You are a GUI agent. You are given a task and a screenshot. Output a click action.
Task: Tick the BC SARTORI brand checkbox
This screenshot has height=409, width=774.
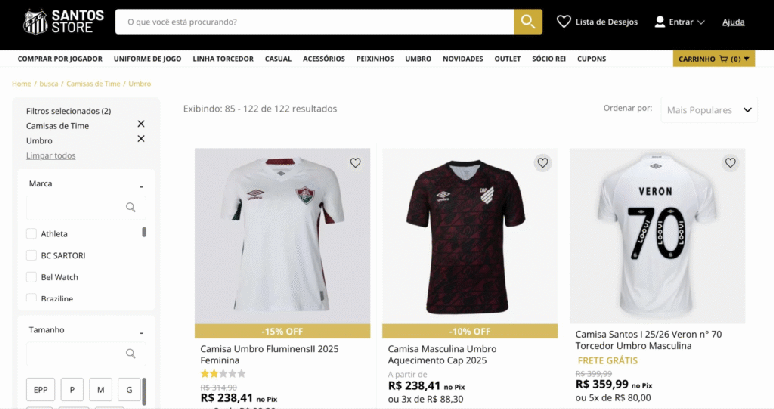click(31, 255)
